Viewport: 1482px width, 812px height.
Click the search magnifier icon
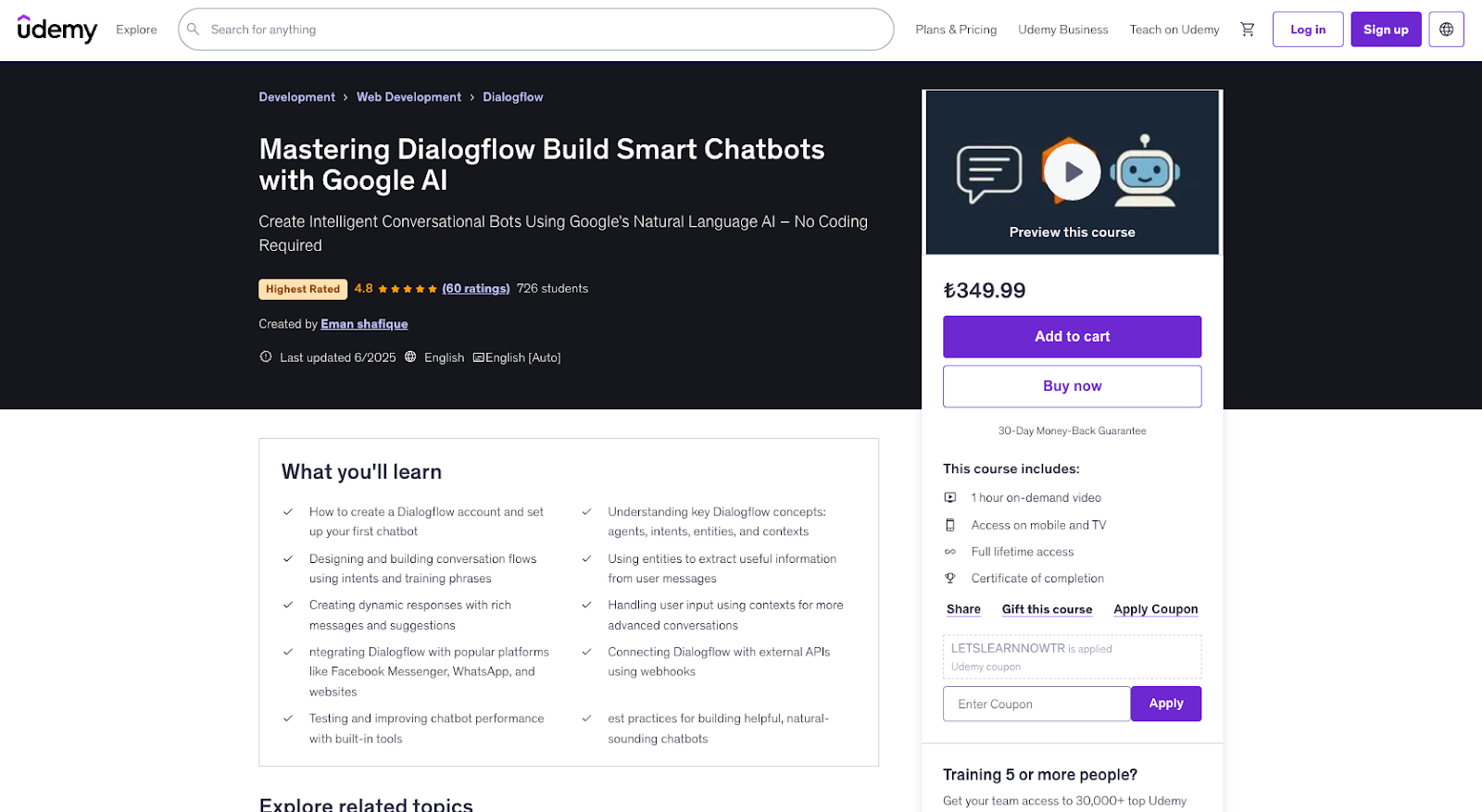[194, 30]
